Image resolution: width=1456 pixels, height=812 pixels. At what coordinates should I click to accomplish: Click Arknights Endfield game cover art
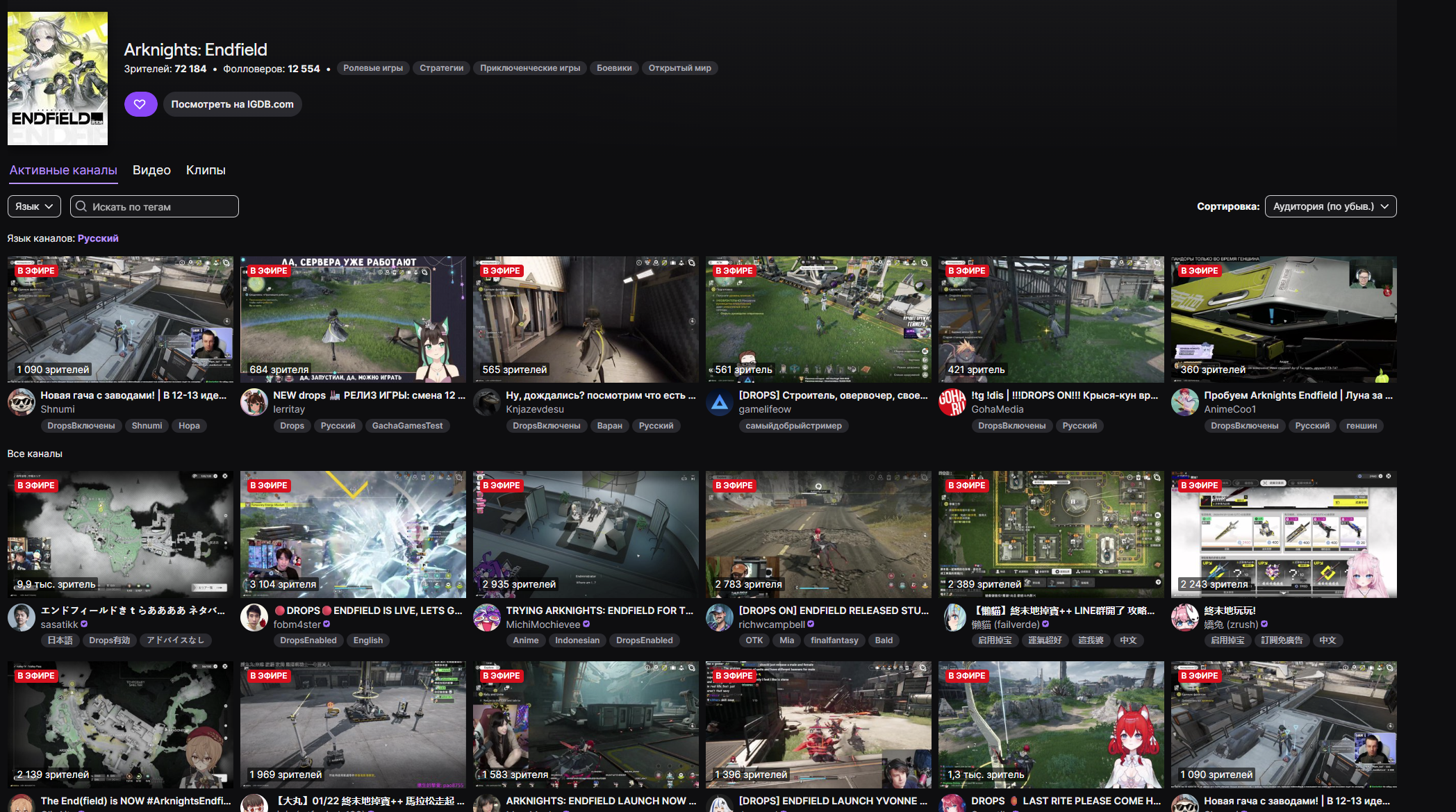(58, 78)
